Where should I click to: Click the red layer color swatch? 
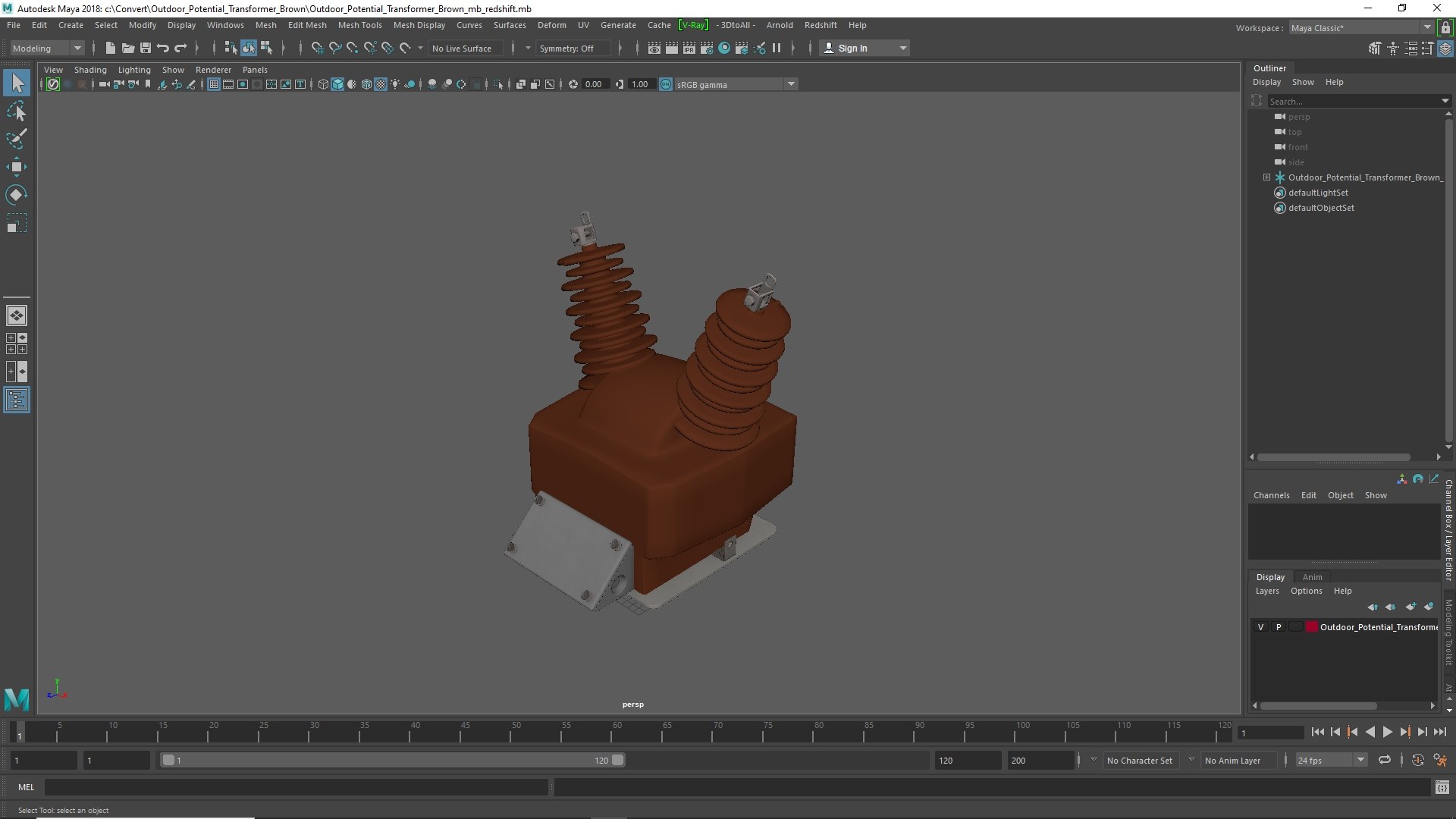[1312, 627]
